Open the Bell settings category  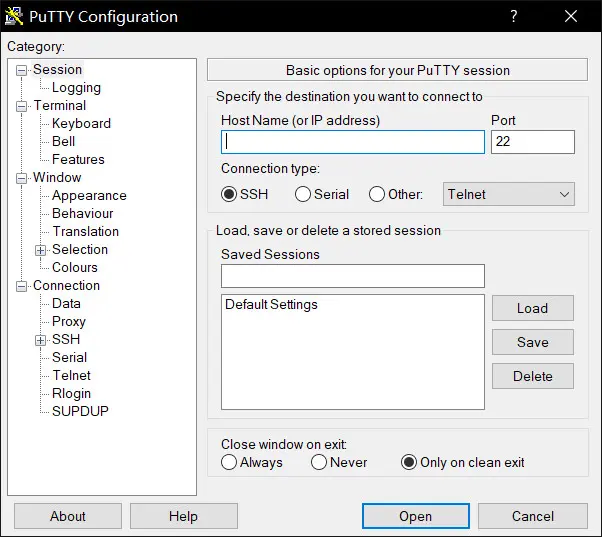63,141
